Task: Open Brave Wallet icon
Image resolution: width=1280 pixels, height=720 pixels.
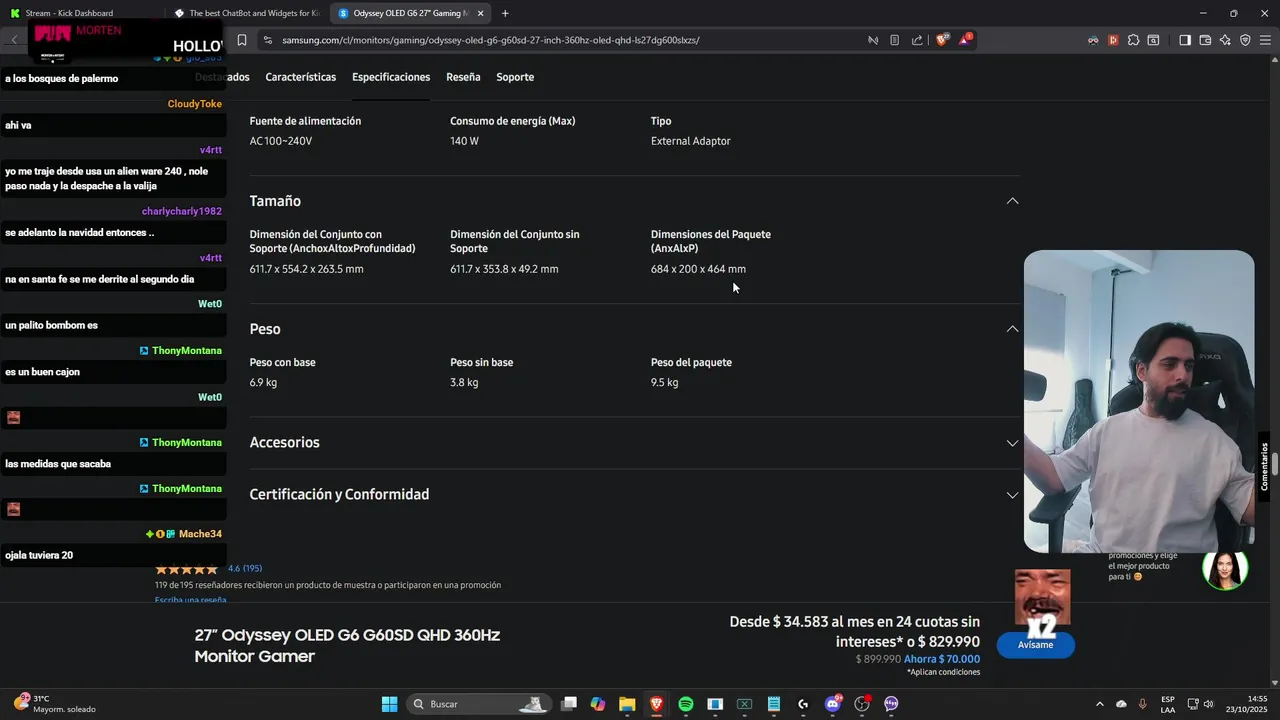Action: coord(1205,40)
